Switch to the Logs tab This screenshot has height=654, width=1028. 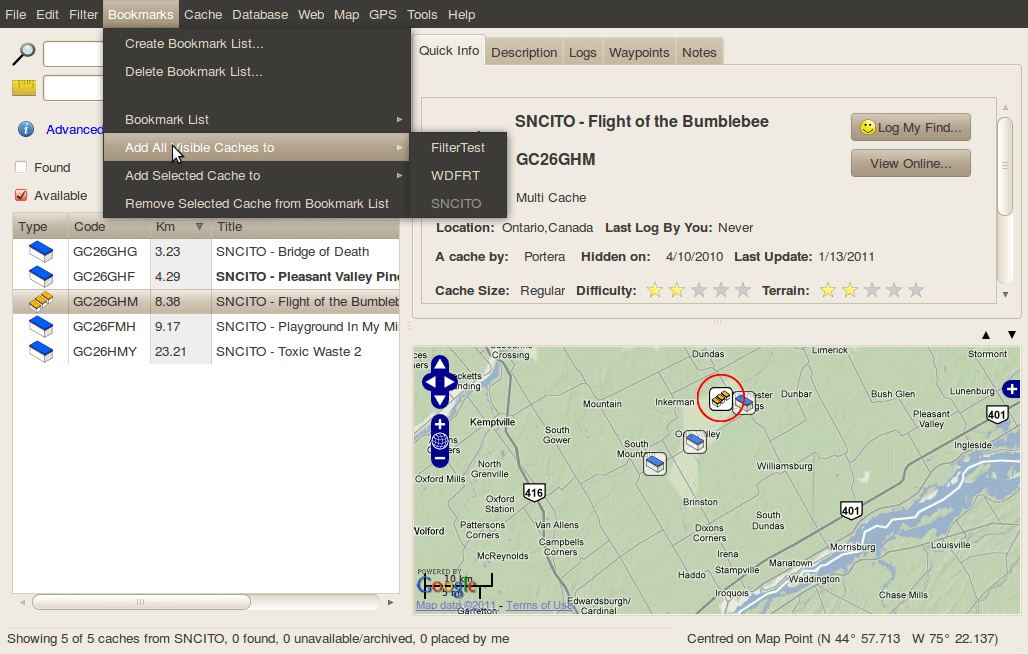tap(582, 52)
